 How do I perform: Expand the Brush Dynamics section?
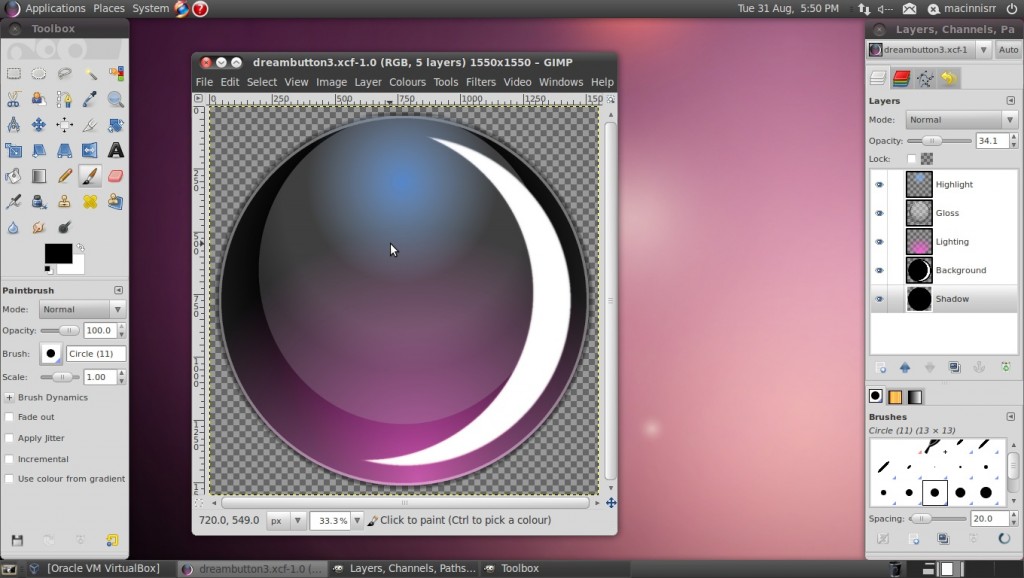[x=10, y=397]
